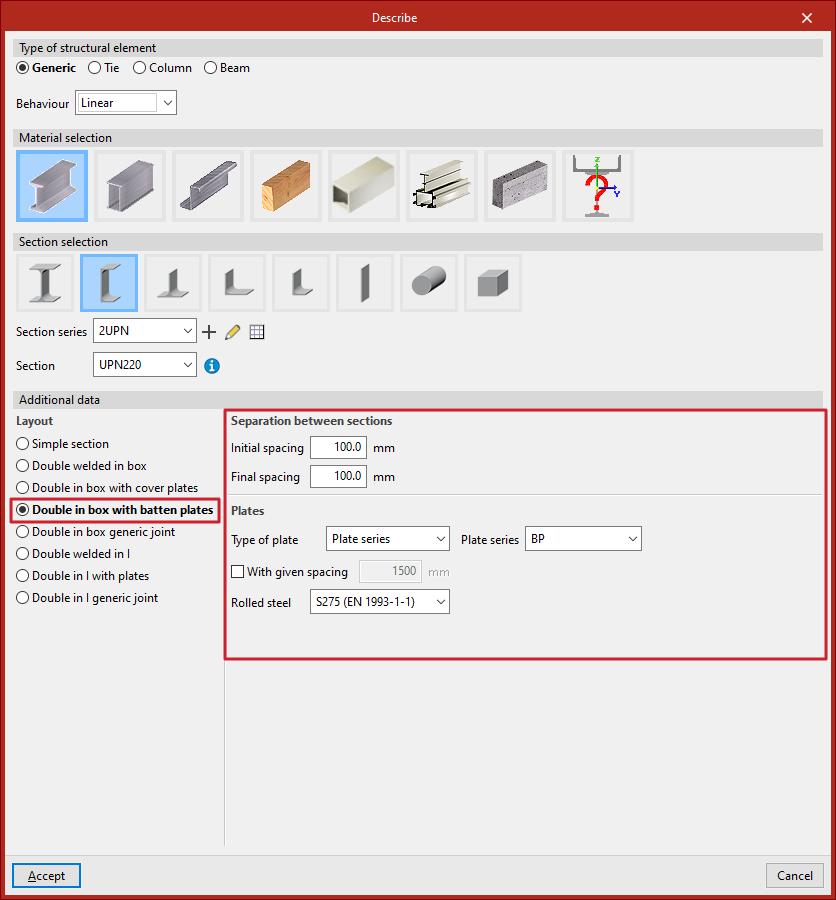Choose the square bar section icon
Screen dimensions: 836x900
493,283
